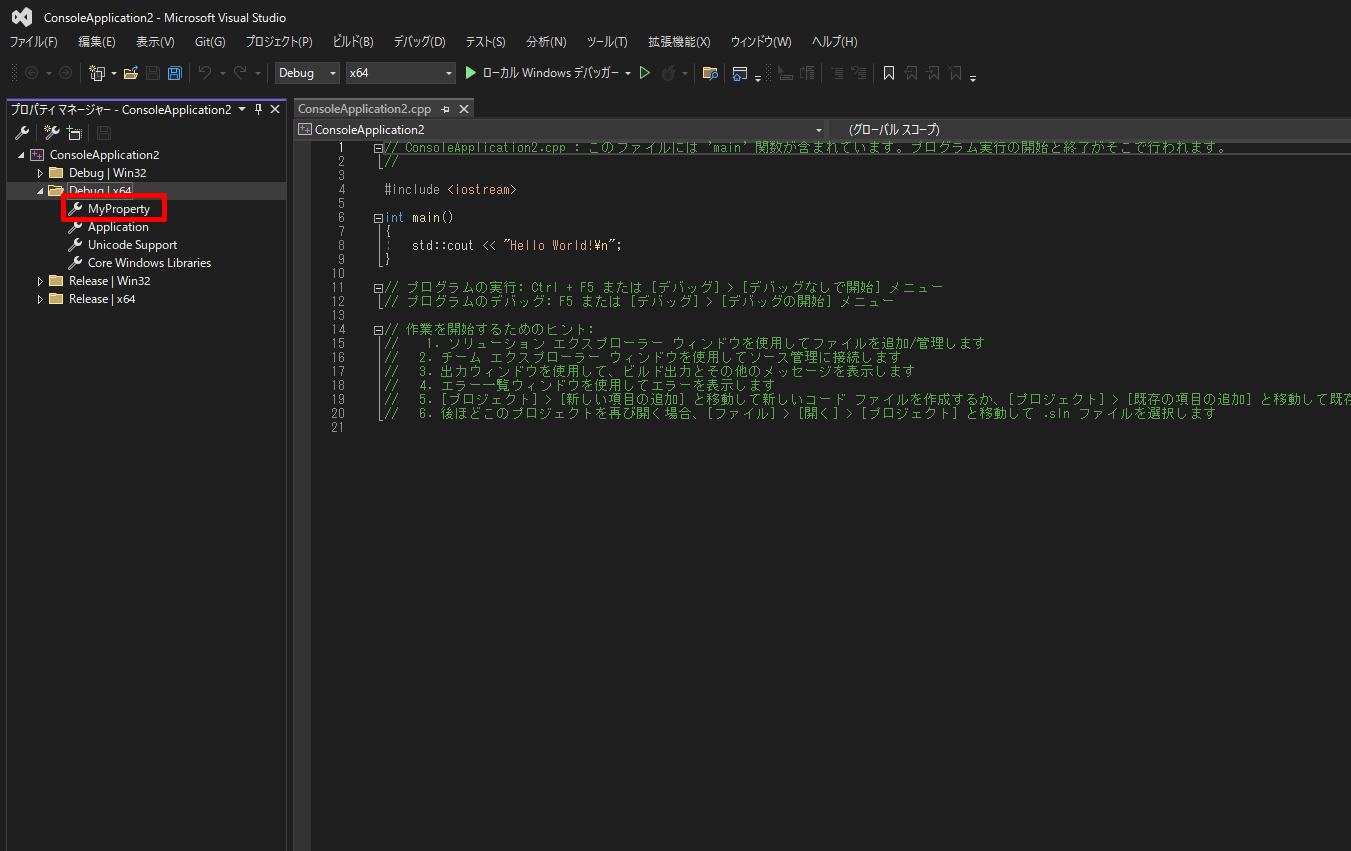Open New Project dropdown arrow
Viewport: 1351px width, 851px height.
(113, 73)
